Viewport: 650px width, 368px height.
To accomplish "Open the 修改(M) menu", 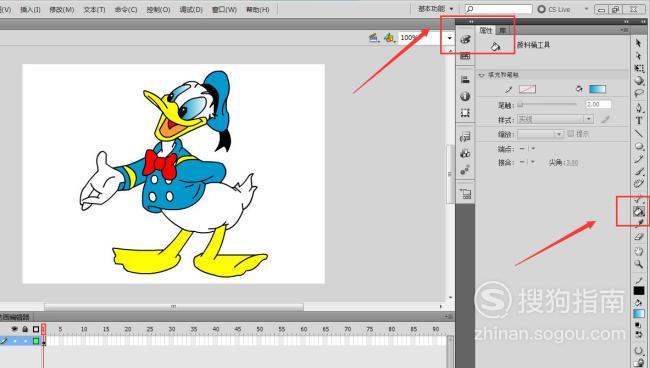I will coord(62,9).
